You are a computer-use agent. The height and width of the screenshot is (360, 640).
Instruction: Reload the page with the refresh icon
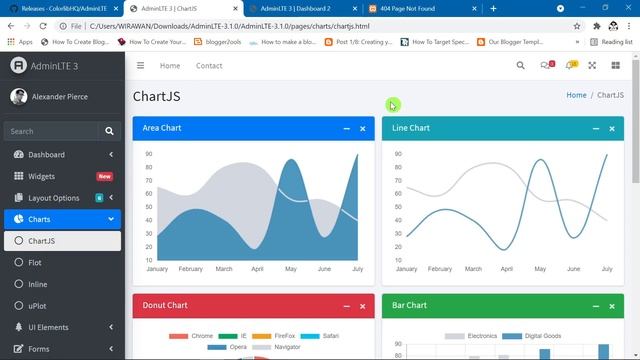point(43,26)
